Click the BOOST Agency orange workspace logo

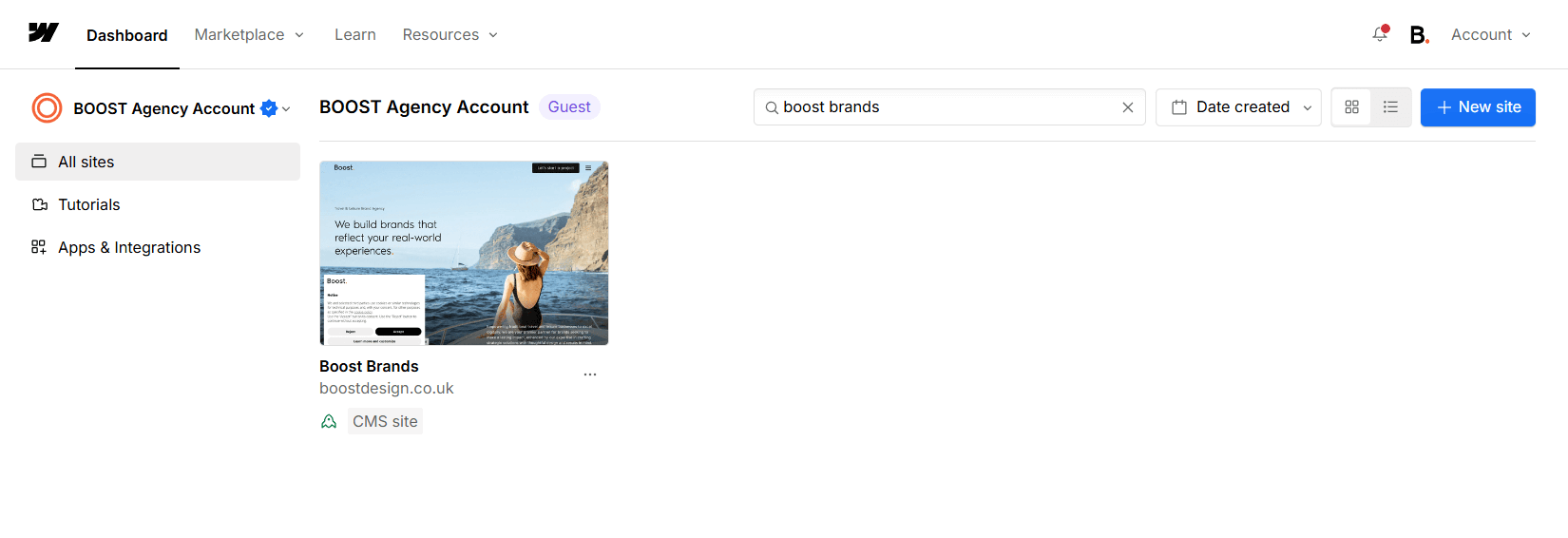coord(47,108)
